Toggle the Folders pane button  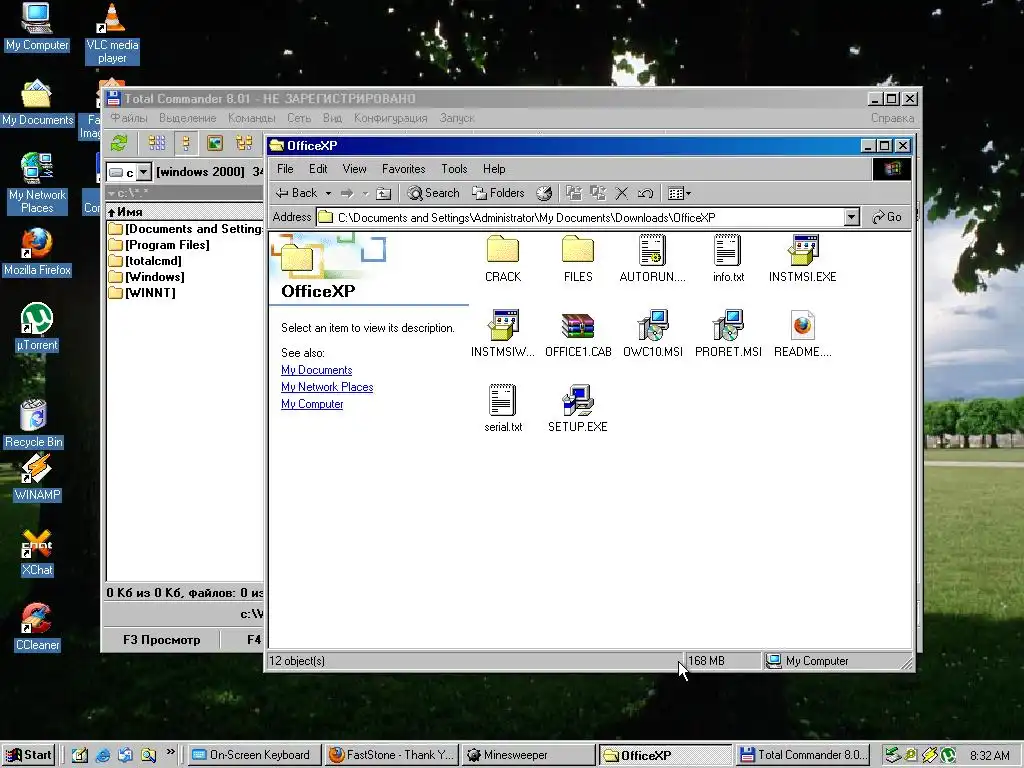tap(498, 193)
